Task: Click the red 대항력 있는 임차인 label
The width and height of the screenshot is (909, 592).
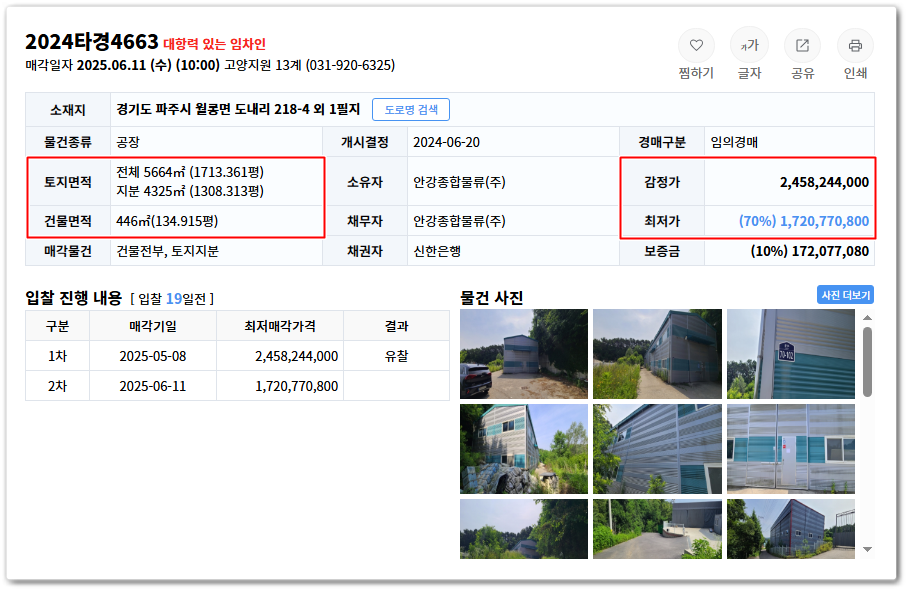Action: tap(214, 43)
